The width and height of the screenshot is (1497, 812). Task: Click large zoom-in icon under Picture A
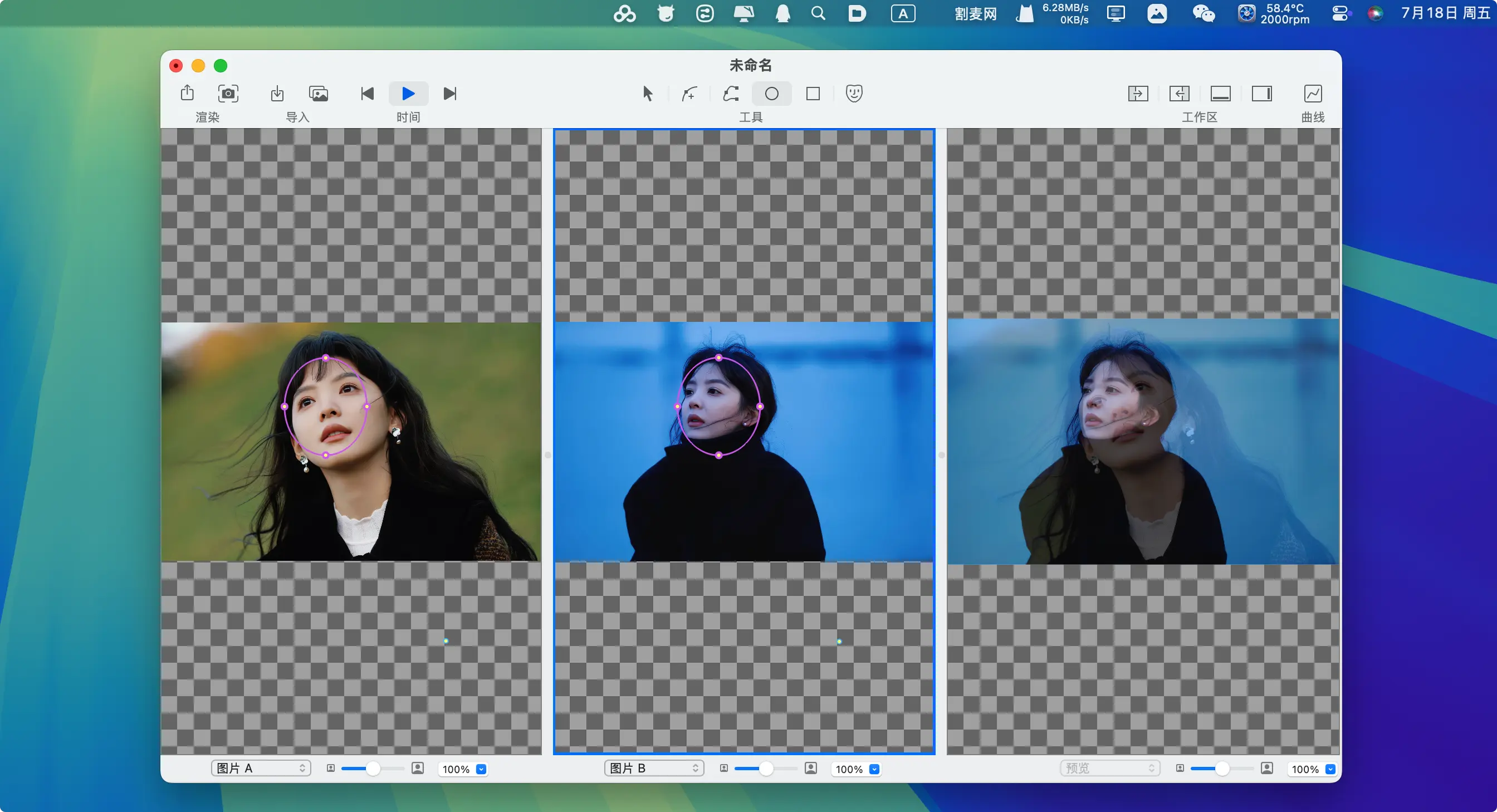(418, 769)
